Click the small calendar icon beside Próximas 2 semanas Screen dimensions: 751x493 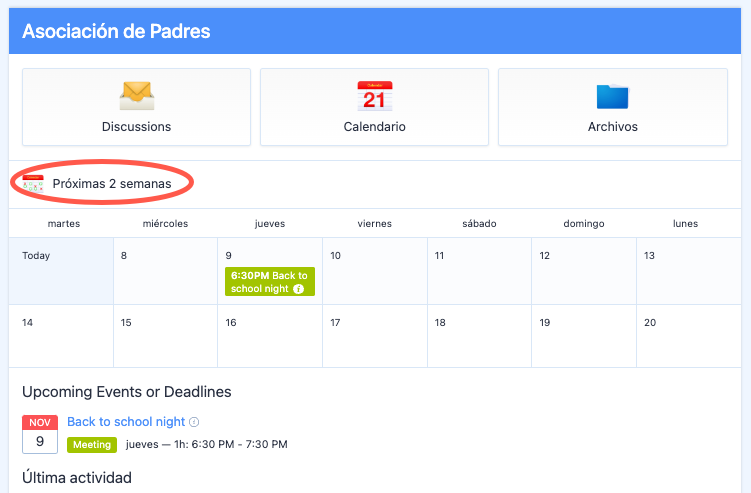pyautogui.click(x=33, y=184)
